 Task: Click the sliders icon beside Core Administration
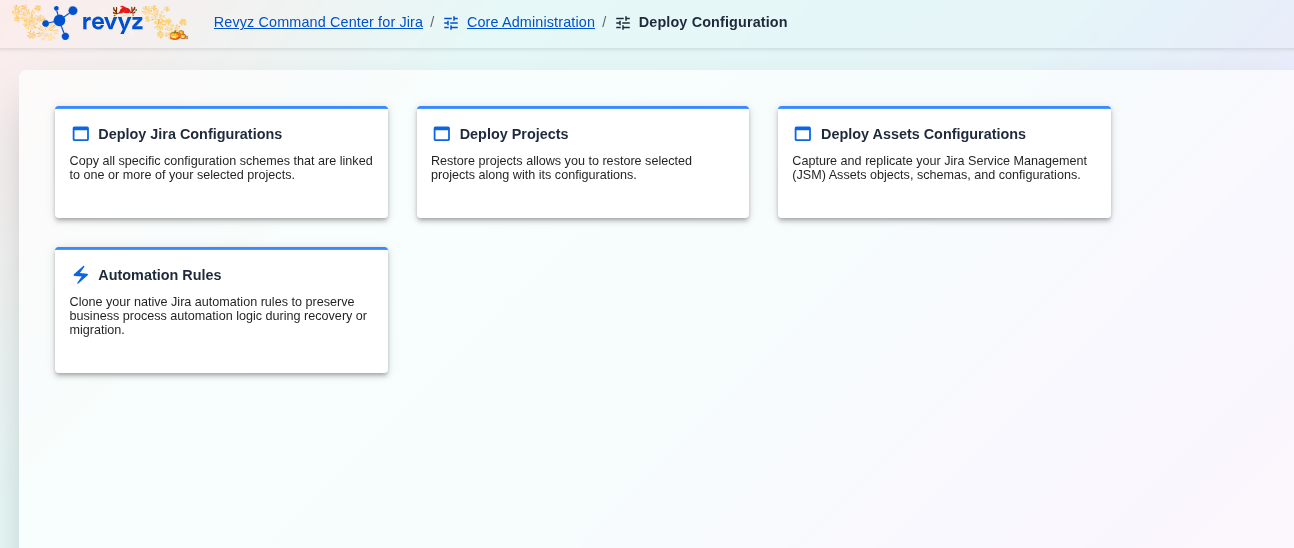[x=451, y=23]
